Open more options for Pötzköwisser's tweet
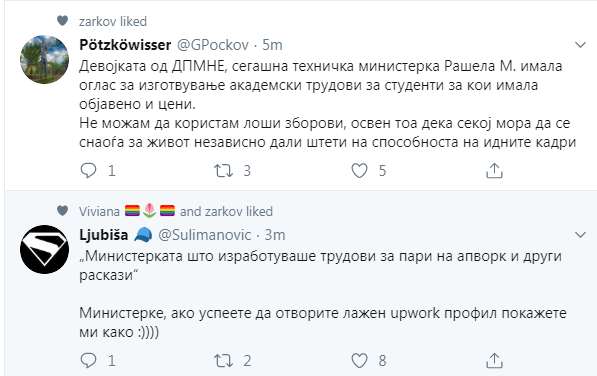Viewport: 597px width, 376px height. (x=580, y=45)
